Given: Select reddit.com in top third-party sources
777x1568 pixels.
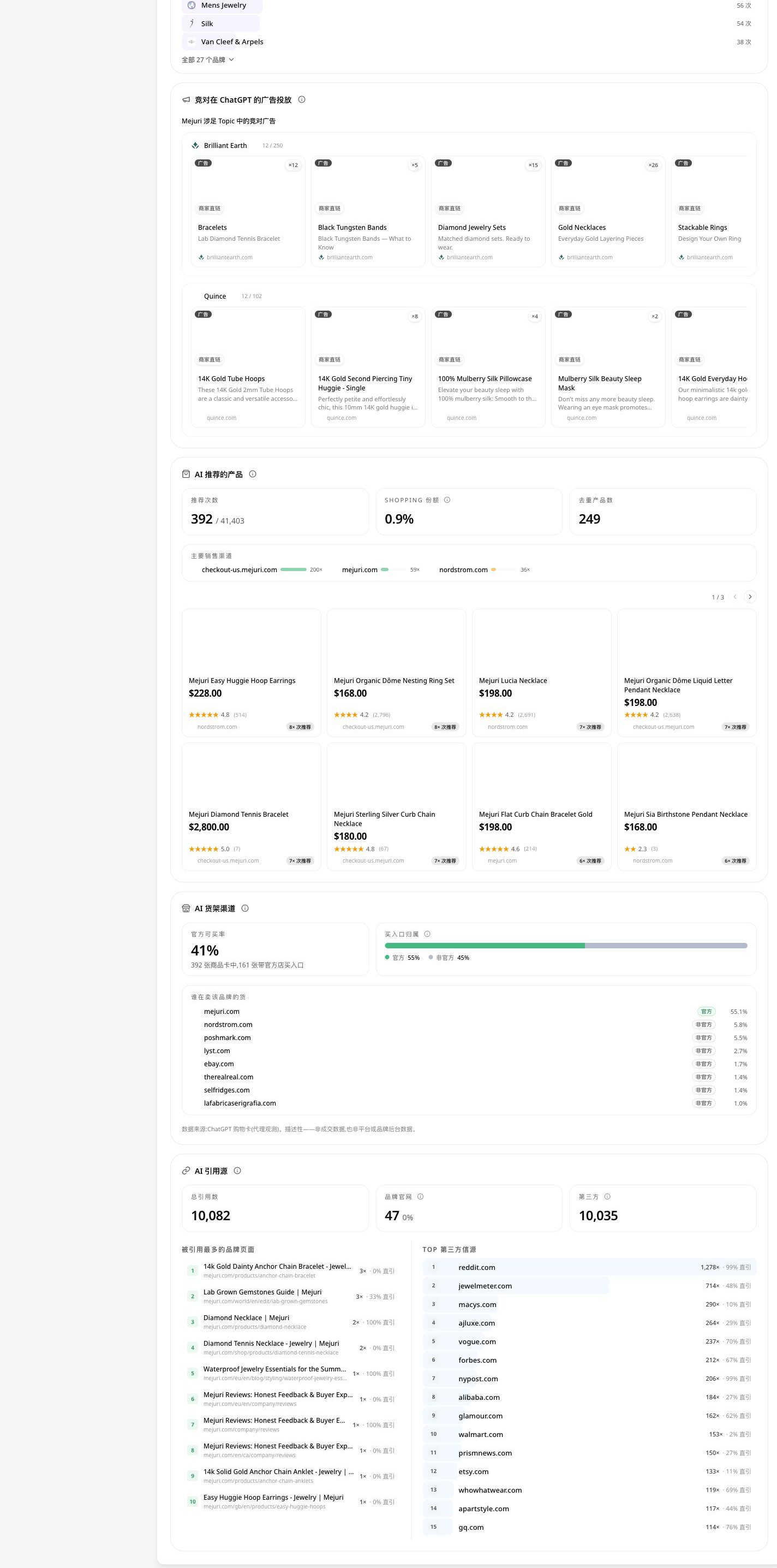Looking at the screenshot, I should point(589,1267).
